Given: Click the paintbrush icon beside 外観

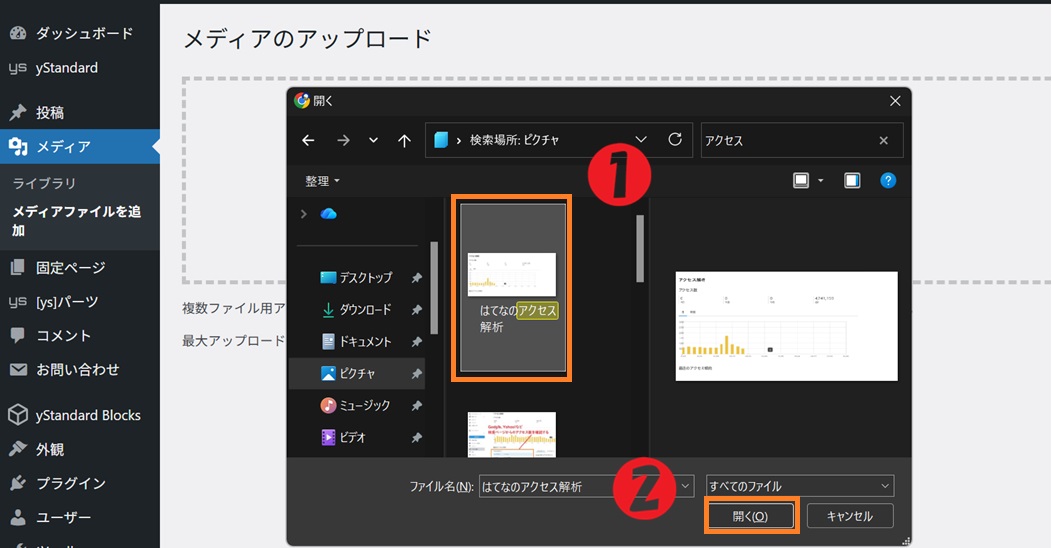Looking at the screenshot, I should tap(18, 449).
